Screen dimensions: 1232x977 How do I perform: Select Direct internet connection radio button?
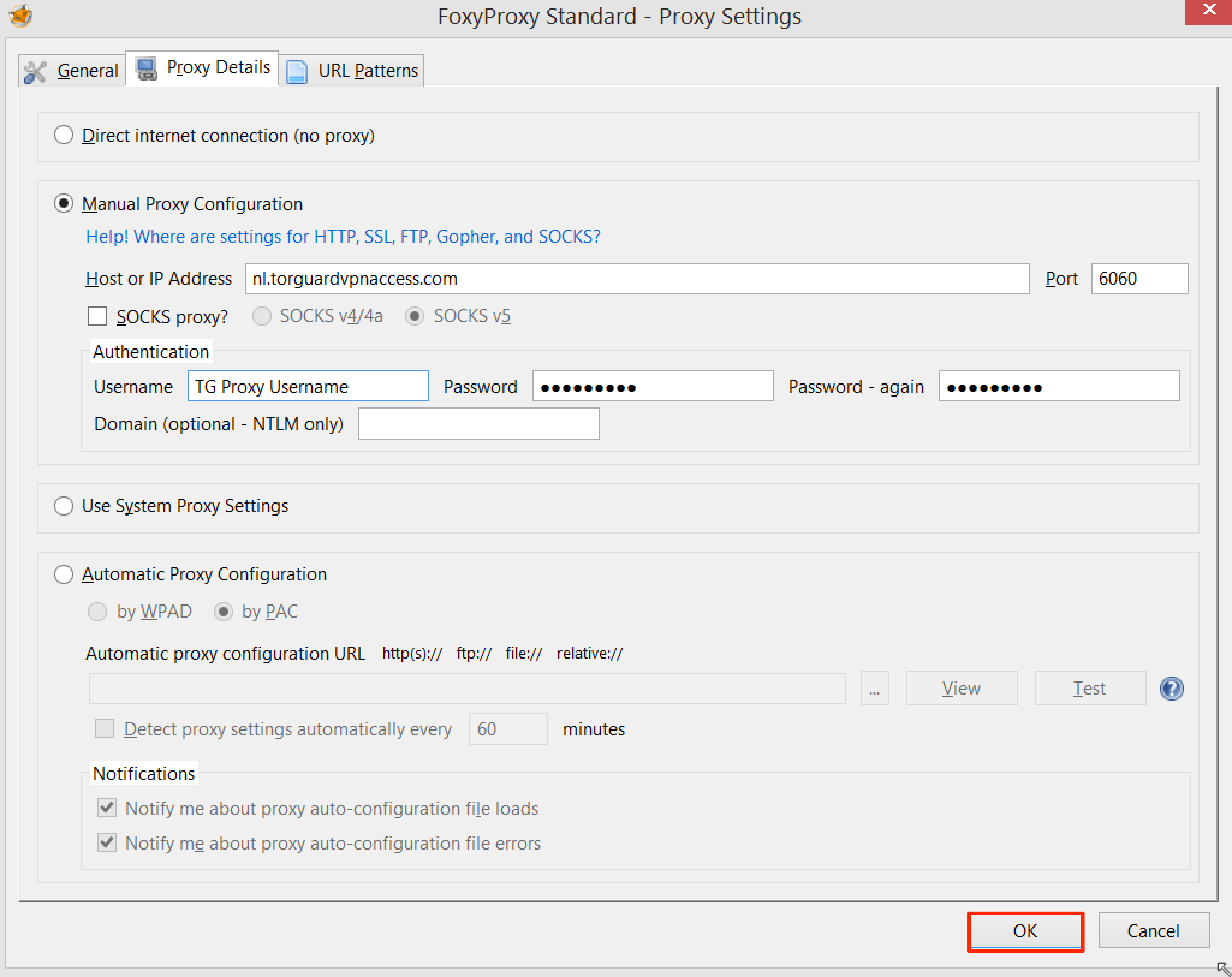(64, 135)
